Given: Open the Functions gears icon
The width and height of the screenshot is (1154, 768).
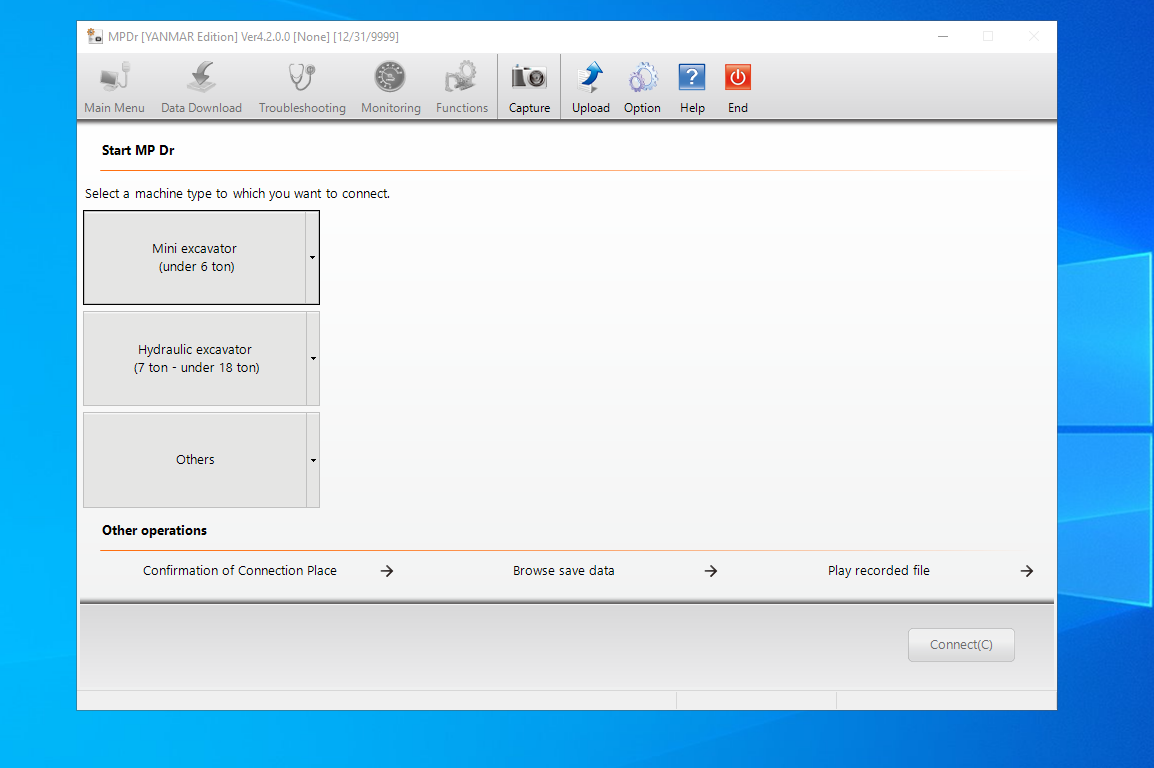Looking at the screenshot, I should click(x=461, y=85).
